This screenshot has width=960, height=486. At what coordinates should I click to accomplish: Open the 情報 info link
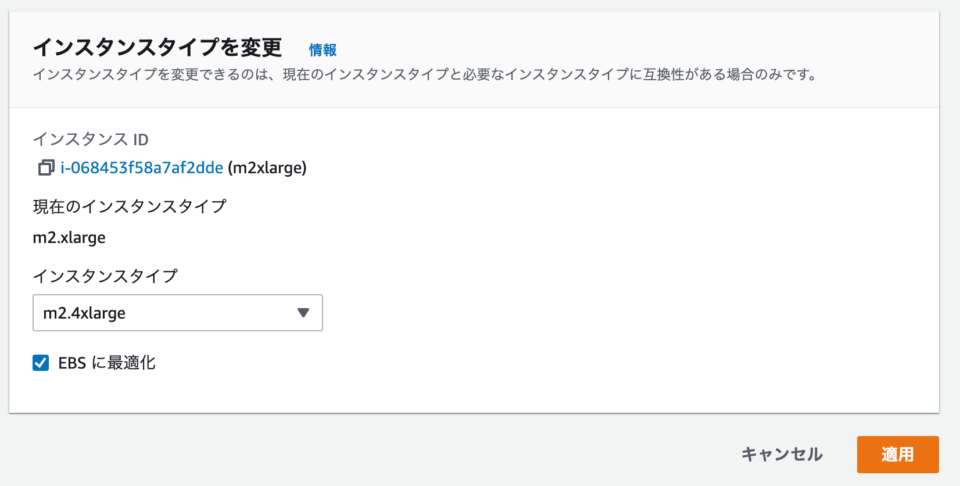[x=323, y=50]
